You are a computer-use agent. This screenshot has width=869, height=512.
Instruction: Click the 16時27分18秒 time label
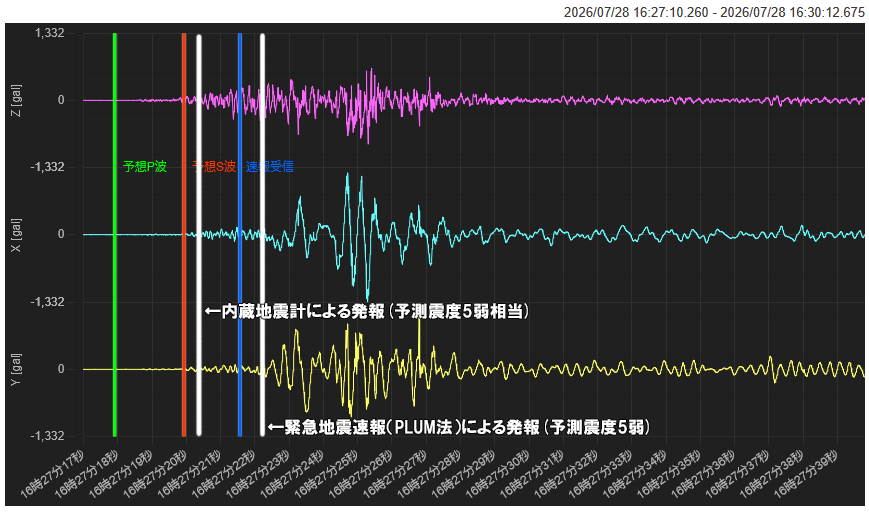86,473
